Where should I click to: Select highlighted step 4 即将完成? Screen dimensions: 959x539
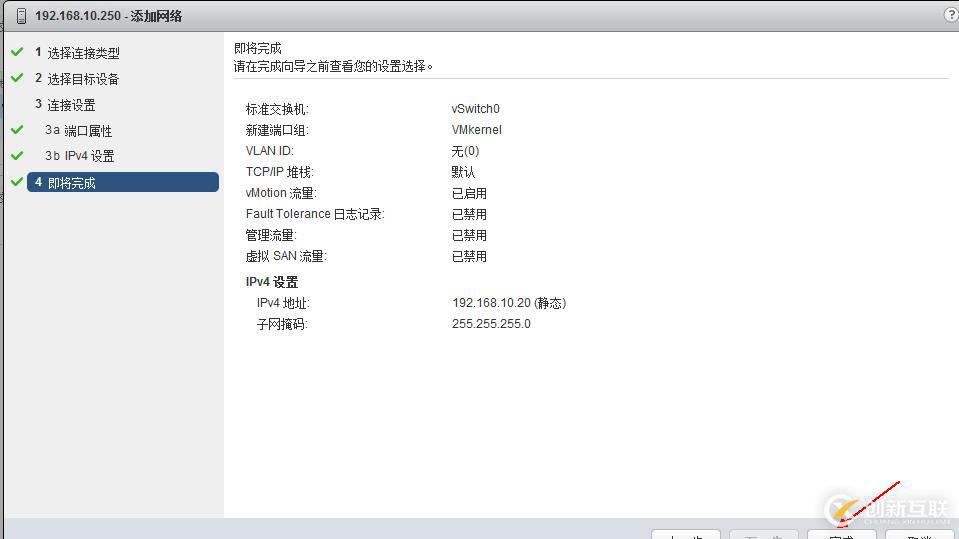tap(123, 182)
